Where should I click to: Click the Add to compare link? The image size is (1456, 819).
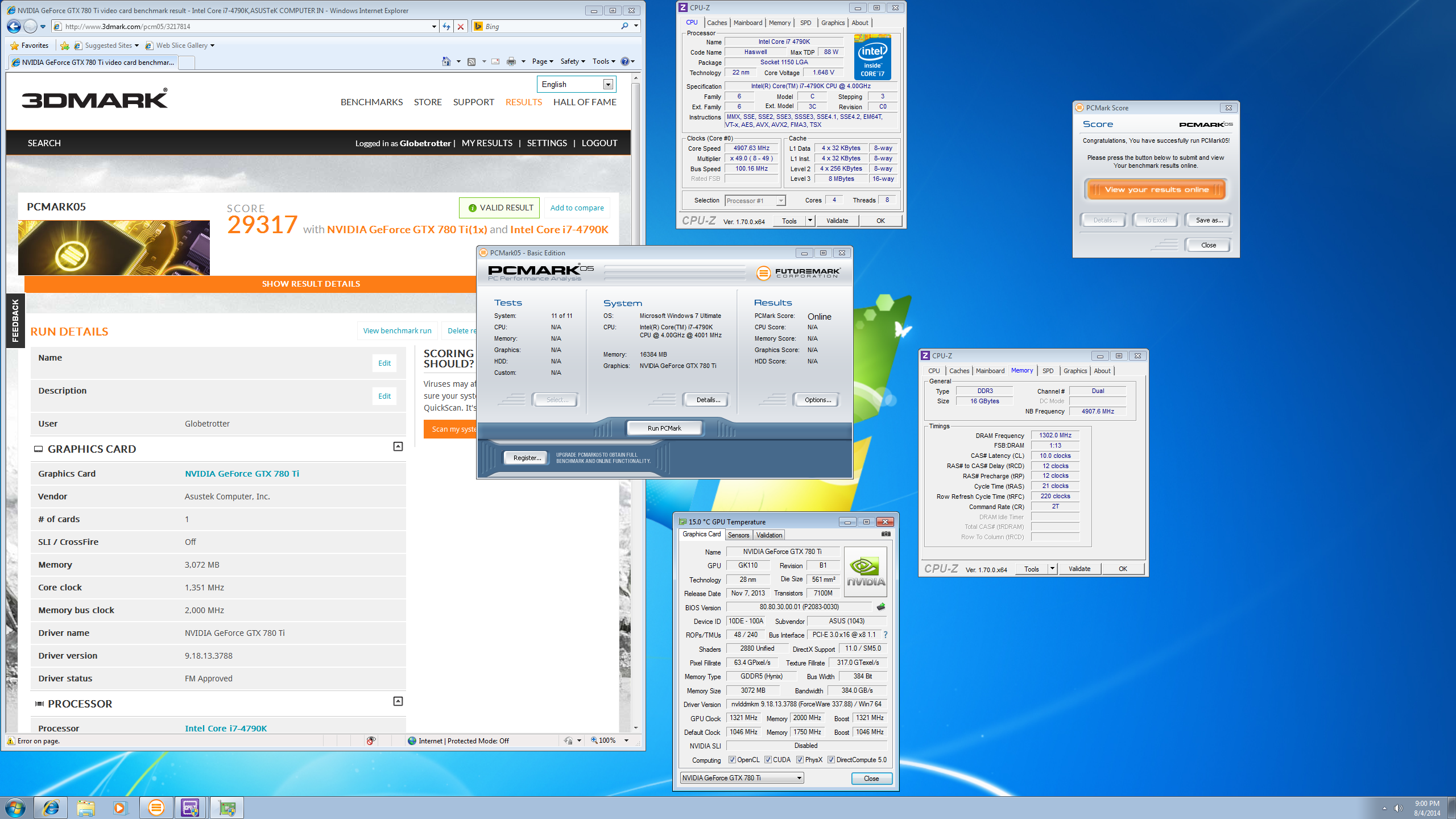pos(577,208)
